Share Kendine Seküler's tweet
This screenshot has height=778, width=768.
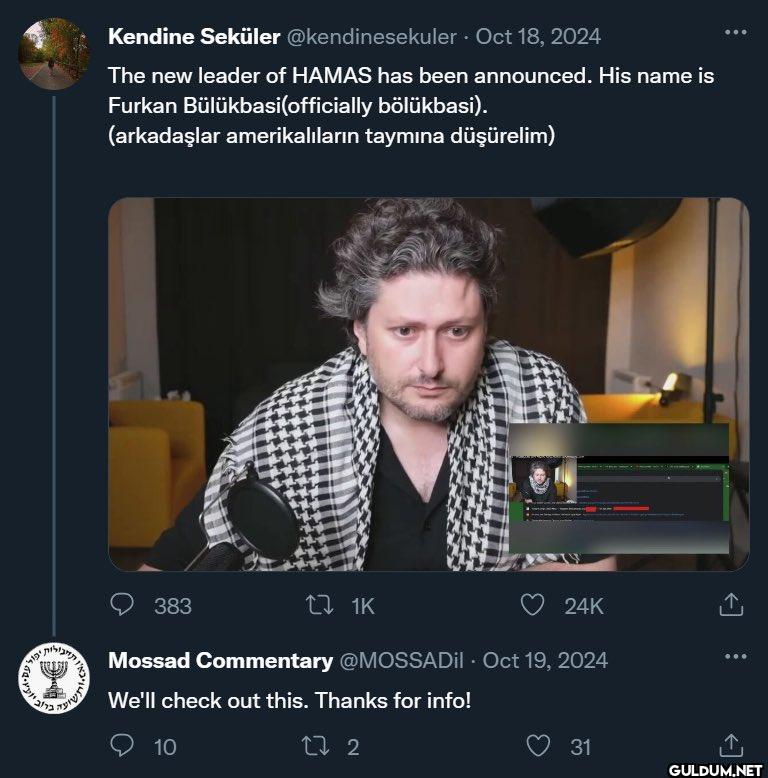pos(732,605)
